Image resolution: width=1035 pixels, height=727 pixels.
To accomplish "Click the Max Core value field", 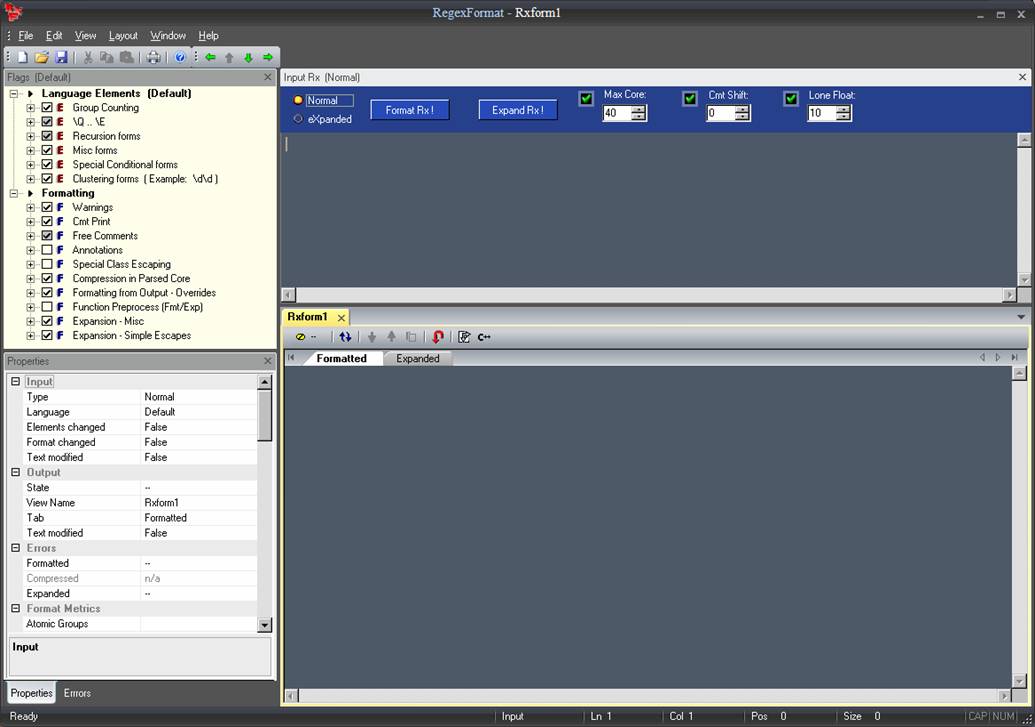I will click(x=617, y=114).
